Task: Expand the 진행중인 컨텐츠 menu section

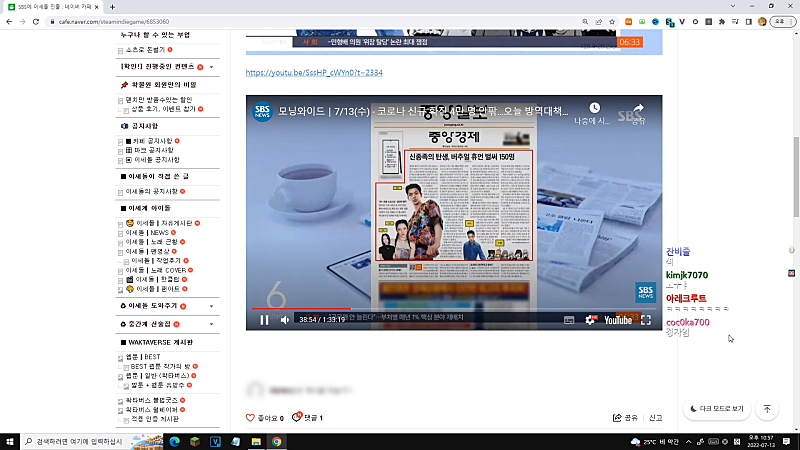Action: point(211,67)
